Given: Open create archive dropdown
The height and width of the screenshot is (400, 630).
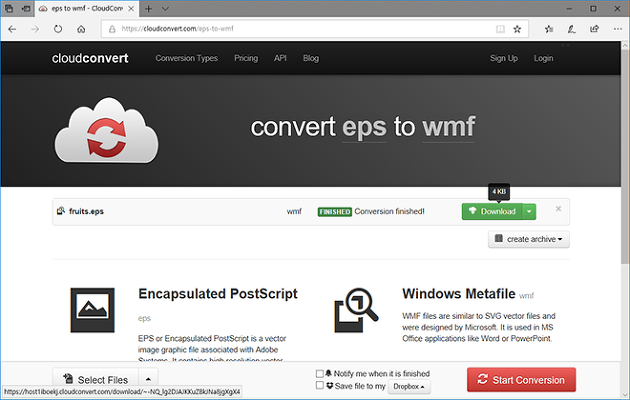Looking at the screenshot, I should pos(529,239).
